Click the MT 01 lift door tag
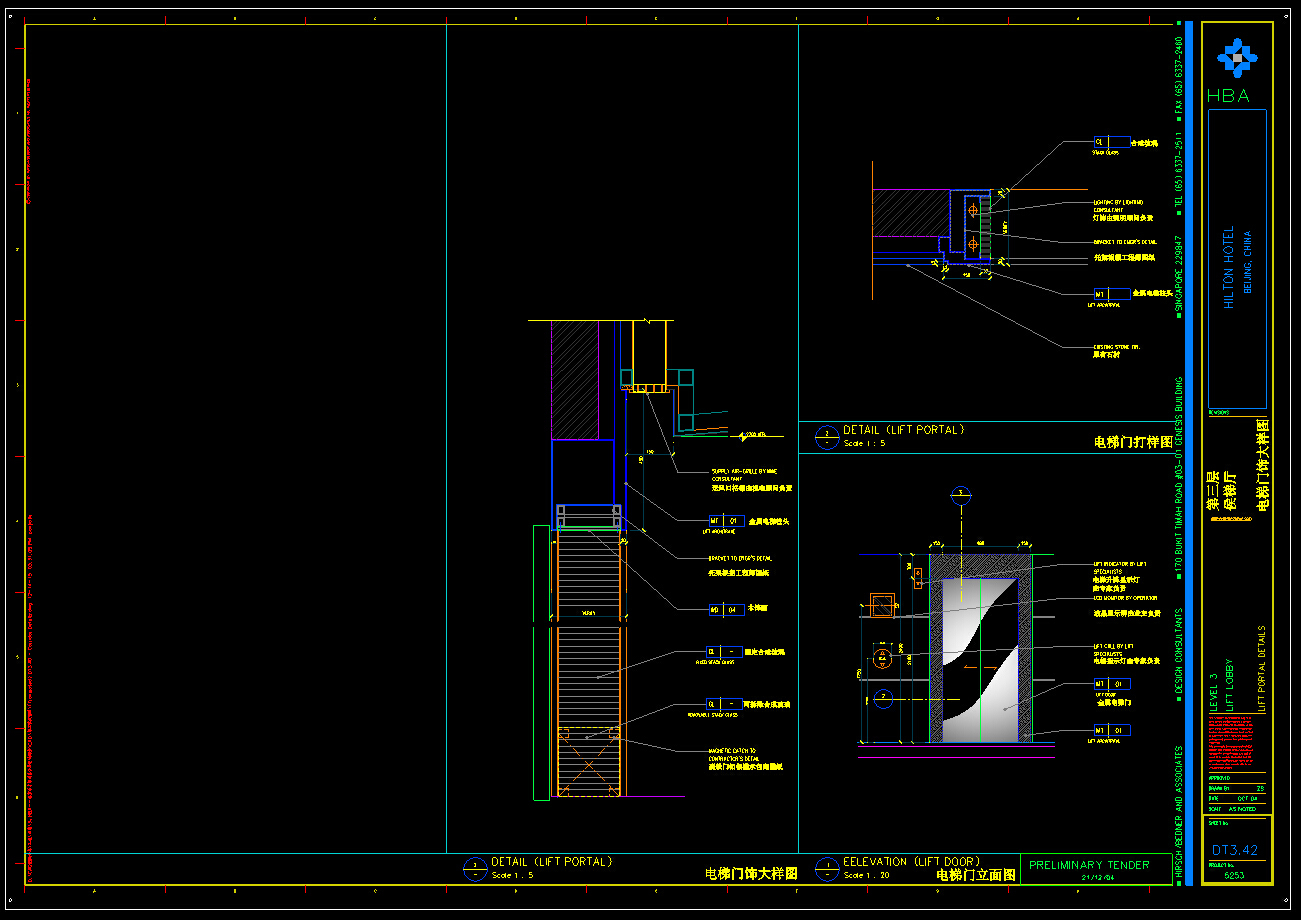The width and height of the screenshot is (1301, 920). click(1112, 684)
